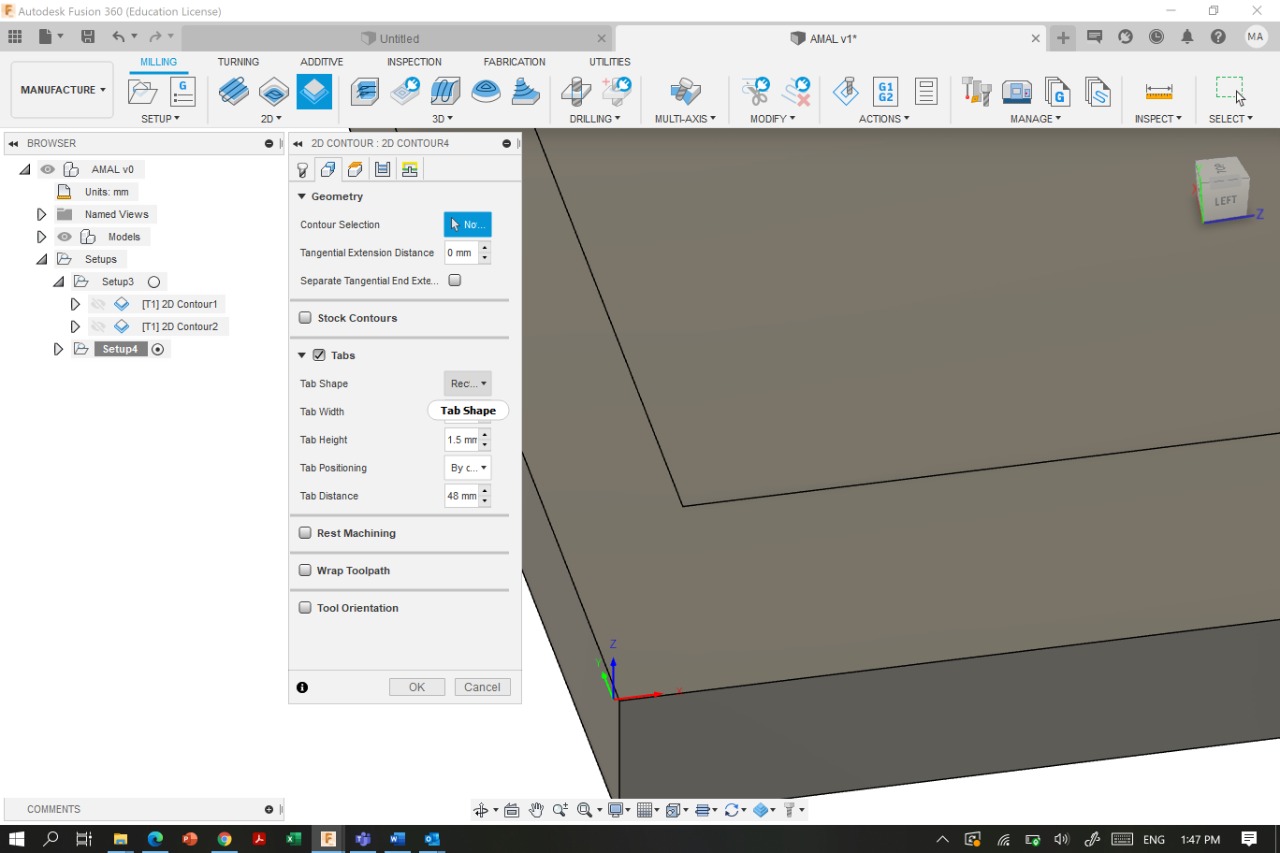Switch to the UTILITIES tab
Viewport: 1280px width, 853px height.
click(610, 62)
